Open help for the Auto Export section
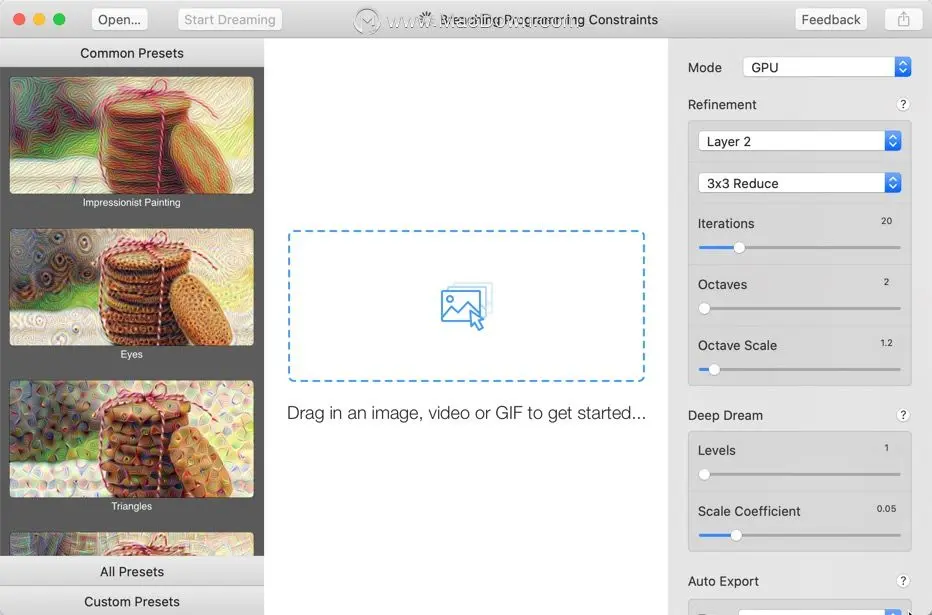Viewport: 932px width, 615px height. pyautogui.click(x=902, y=581)
